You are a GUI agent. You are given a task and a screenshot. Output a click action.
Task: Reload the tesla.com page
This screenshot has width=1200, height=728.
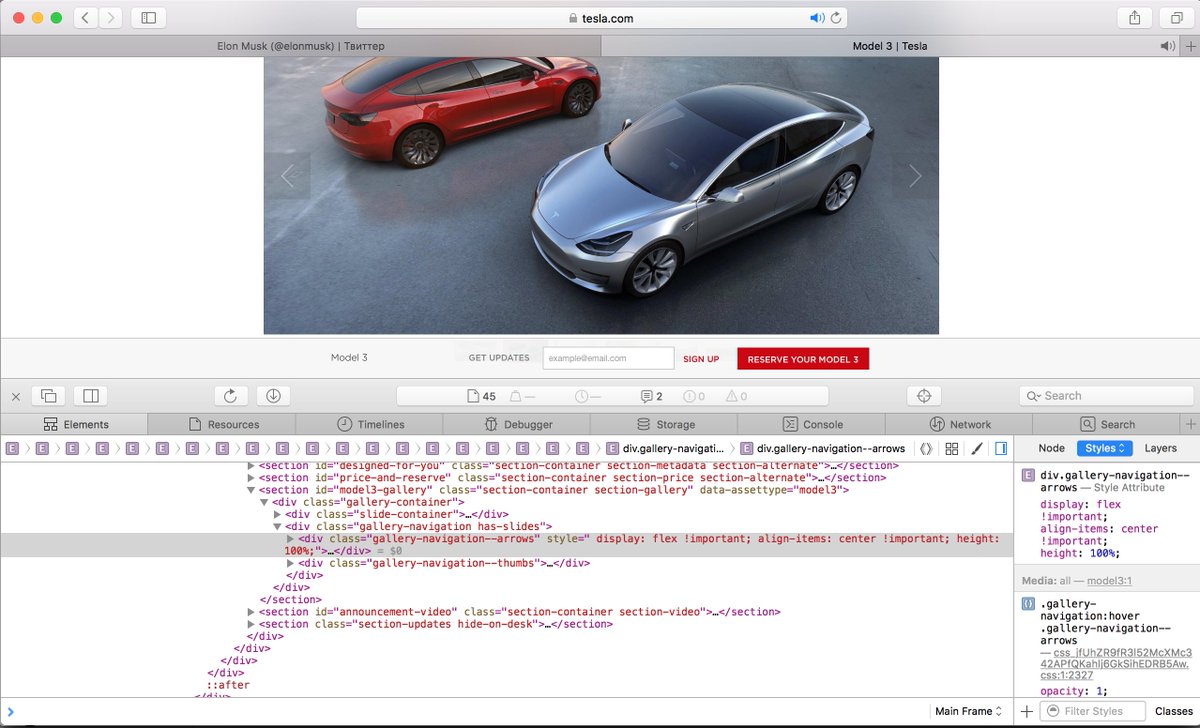click(835, 18)
